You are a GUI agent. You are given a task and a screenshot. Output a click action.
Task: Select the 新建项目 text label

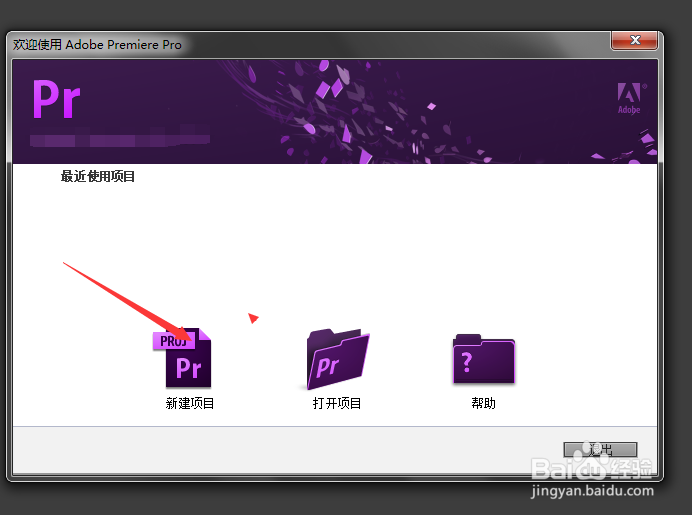190,403
